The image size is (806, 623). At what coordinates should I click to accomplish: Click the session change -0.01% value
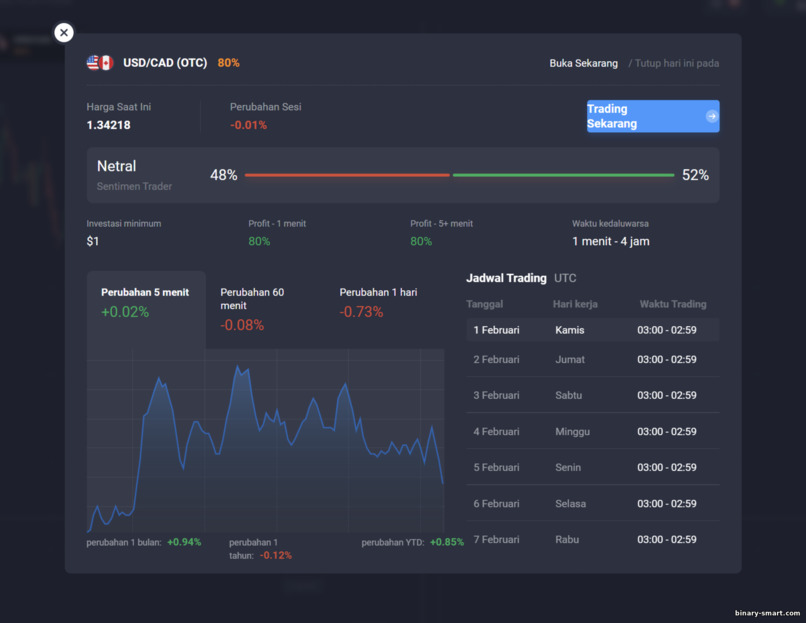coord(248,125)
